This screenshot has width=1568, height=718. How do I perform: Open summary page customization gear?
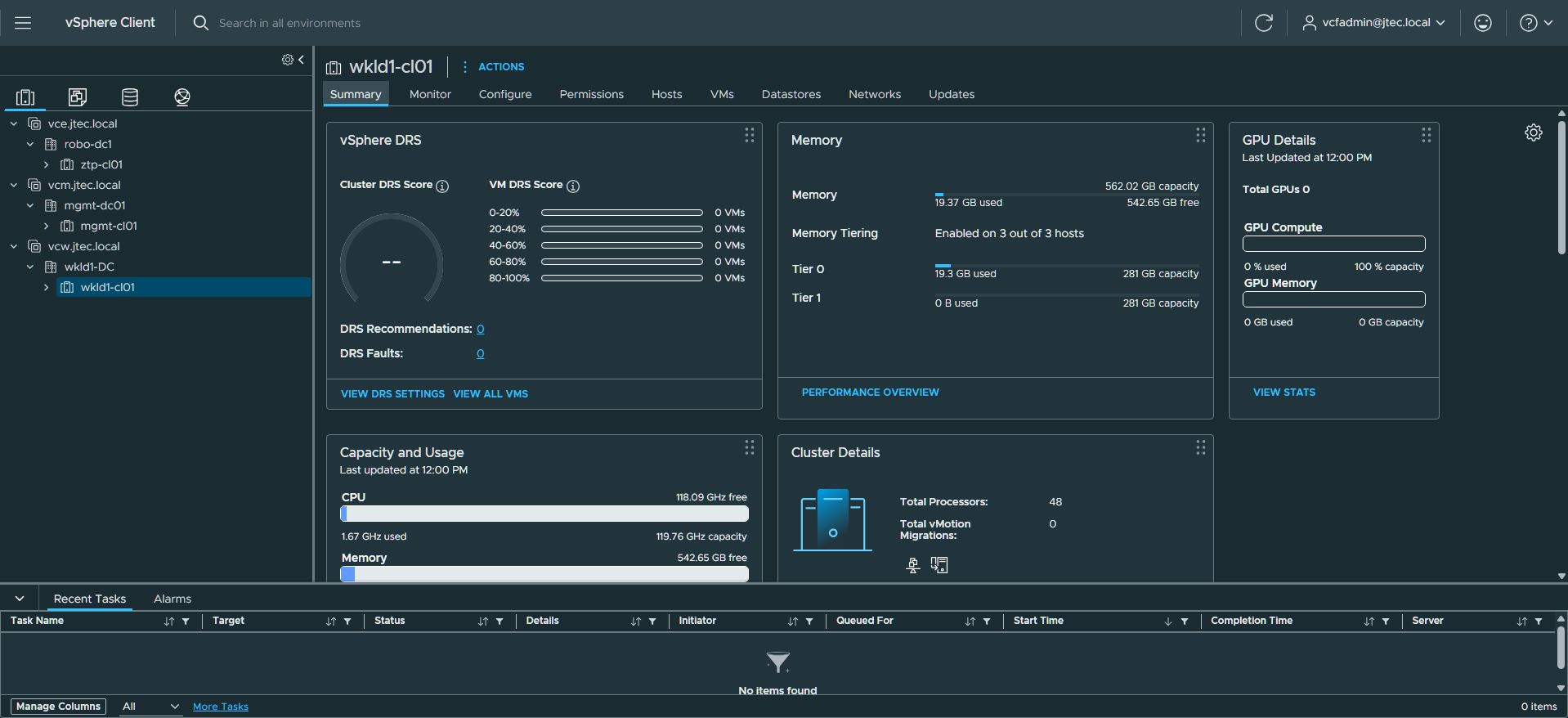[x=1534, y=132]
